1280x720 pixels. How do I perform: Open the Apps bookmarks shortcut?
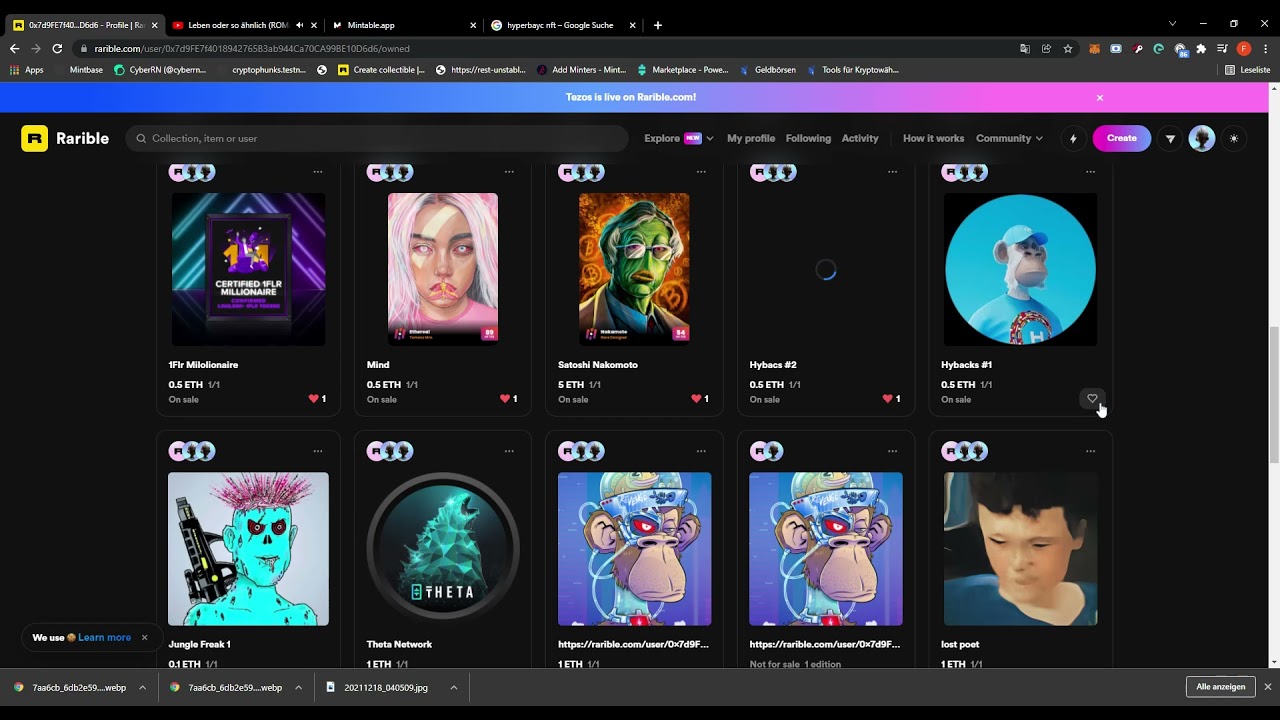point(27,70)
